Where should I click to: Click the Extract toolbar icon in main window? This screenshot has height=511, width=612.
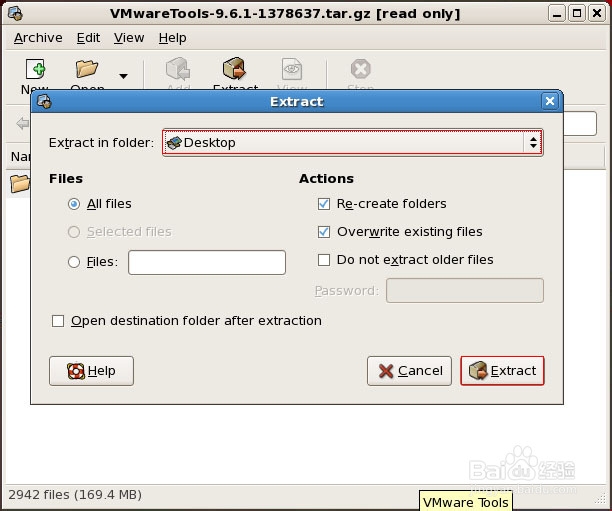click(x=234, y=69)
